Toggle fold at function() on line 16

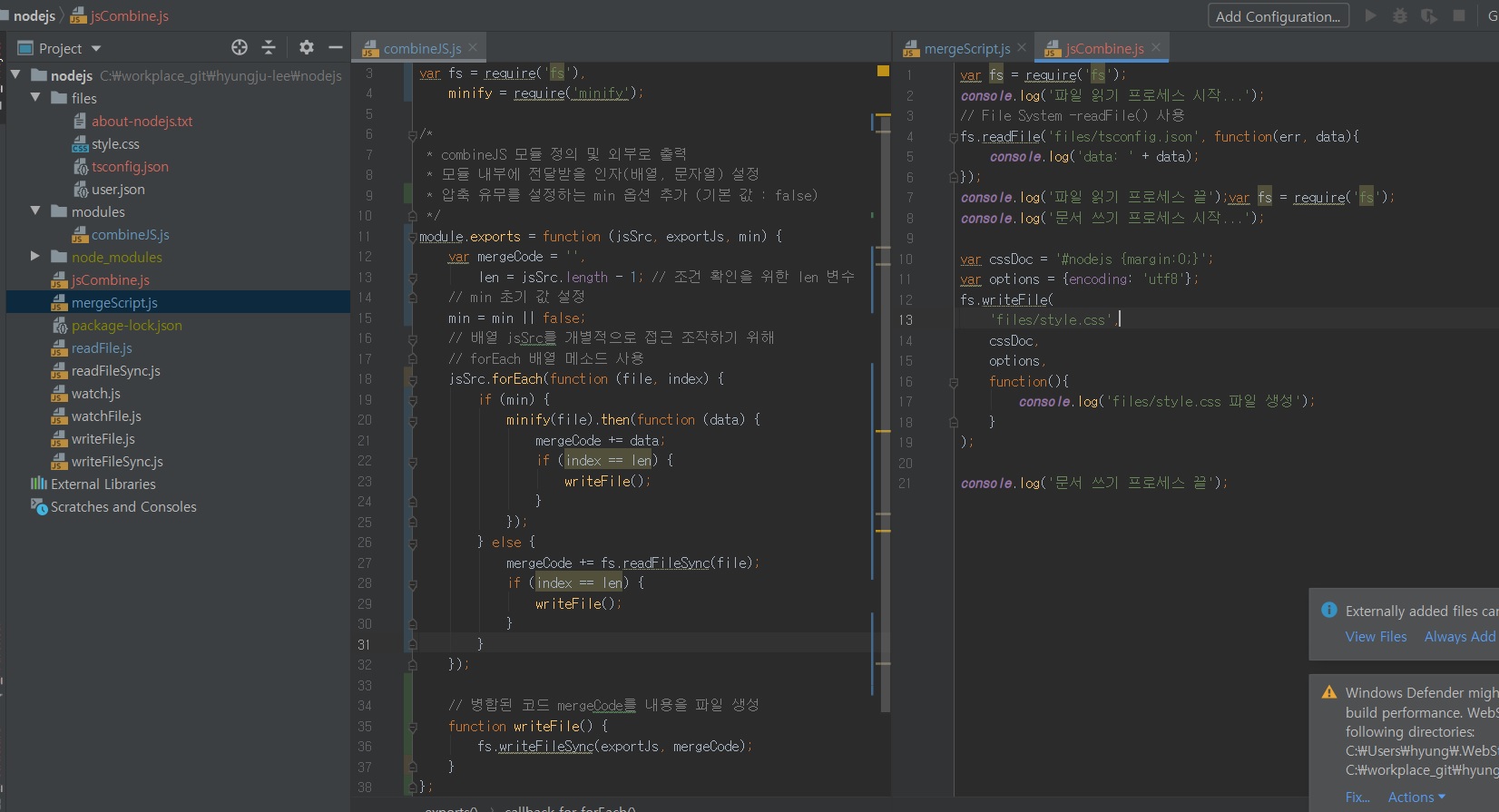tap(954, 382)
